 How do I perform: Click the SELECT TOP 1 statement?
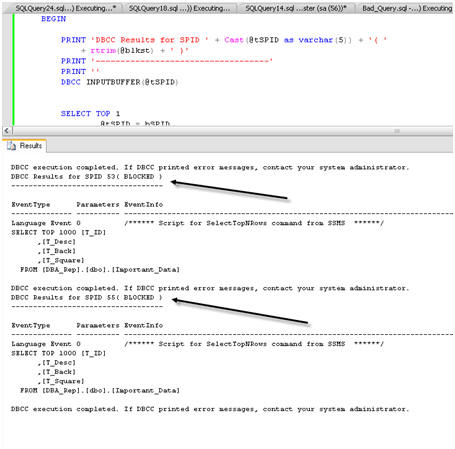(90, 114)
